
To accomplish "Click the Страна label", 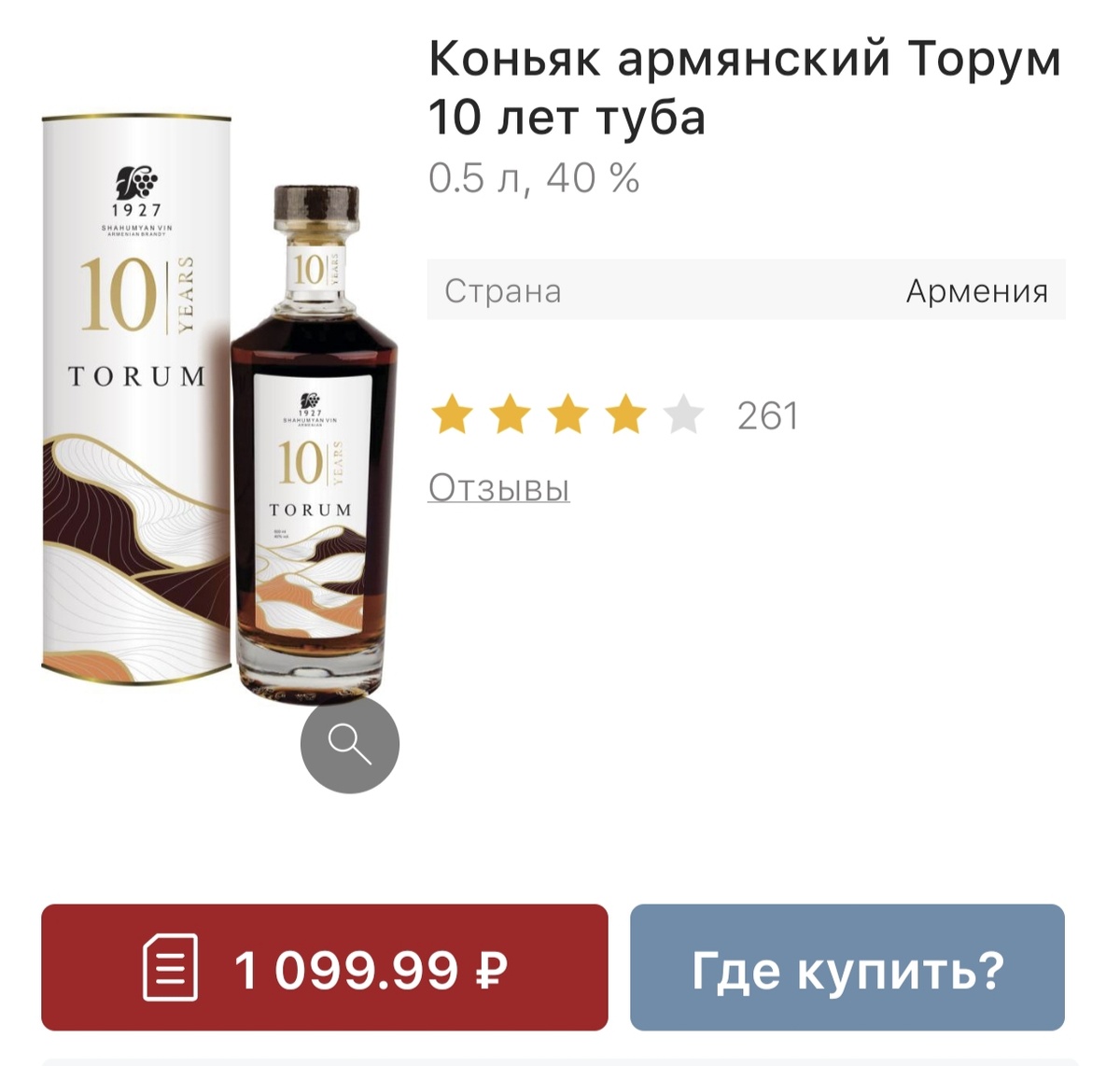I will tap(503, 290).
